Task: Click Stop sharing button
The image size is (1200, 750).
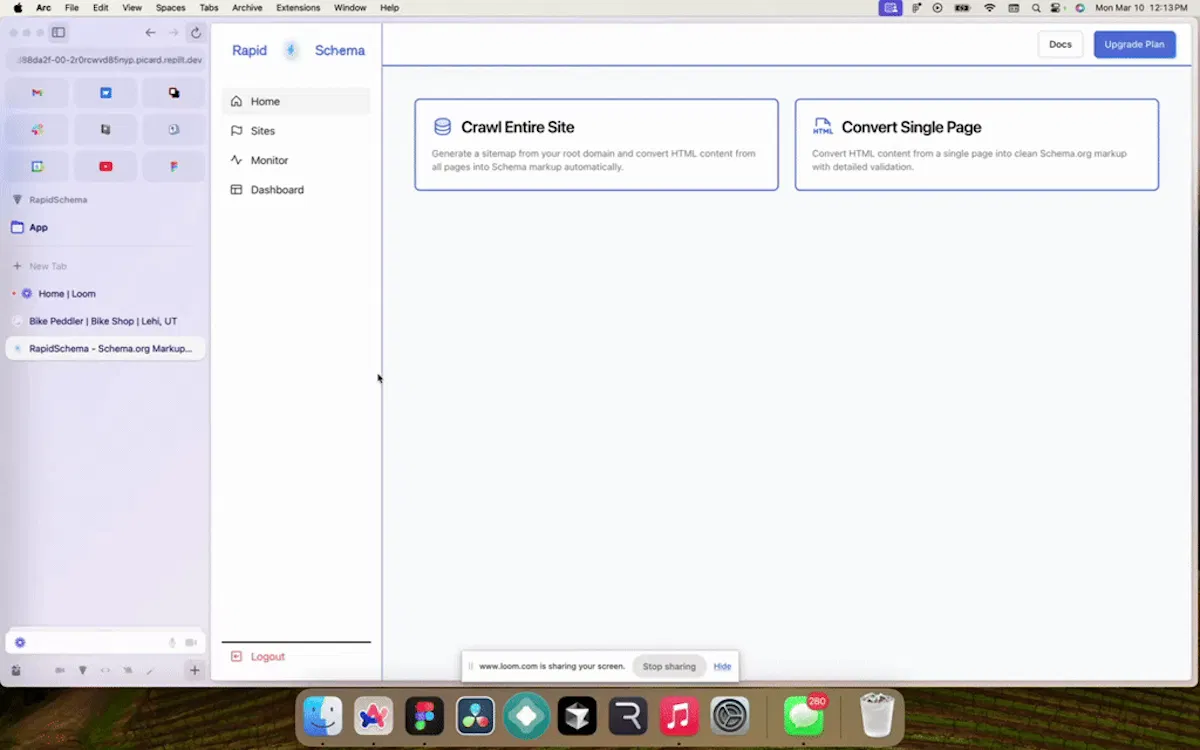Action: [669, 666]
